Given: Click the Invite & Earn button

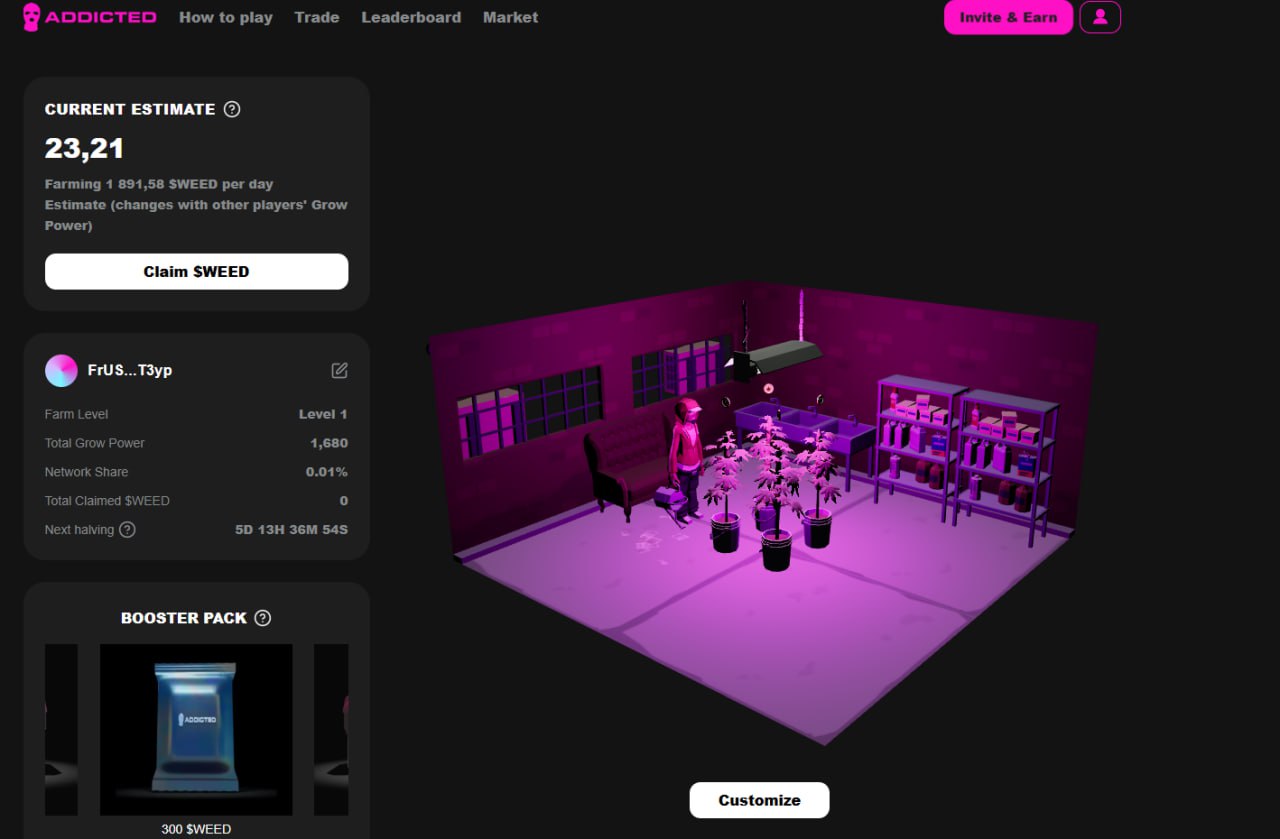Looking at the screenshot, I should (x=1008, y=17).
